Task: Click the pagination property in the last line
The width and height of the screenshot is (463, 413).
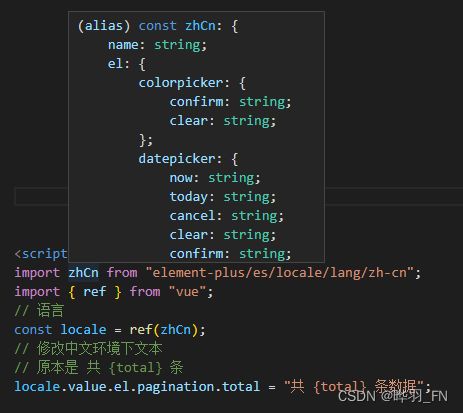Action: tap(176, 387)
